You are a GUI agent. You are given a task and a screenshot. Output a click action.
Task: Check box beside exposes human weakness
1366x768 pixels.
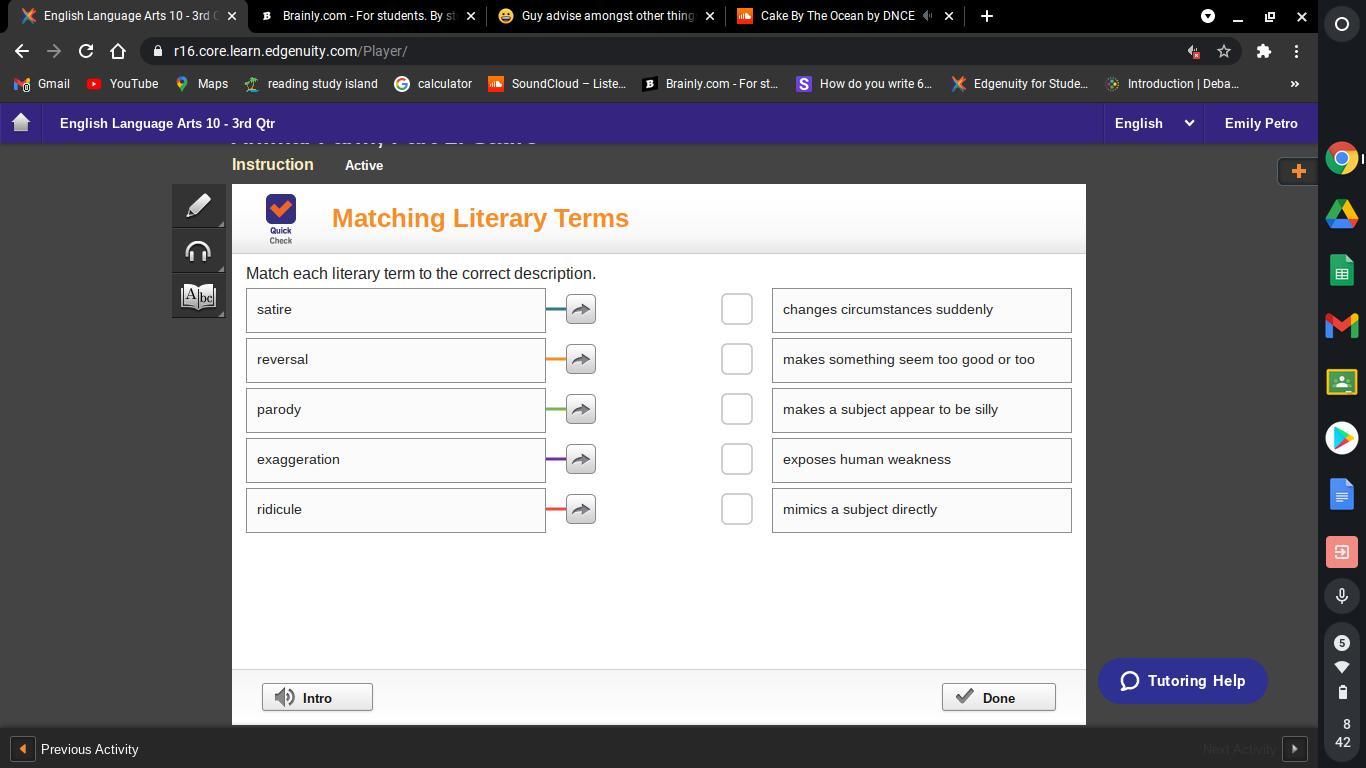pyautogui.click(x=737, y=460)
